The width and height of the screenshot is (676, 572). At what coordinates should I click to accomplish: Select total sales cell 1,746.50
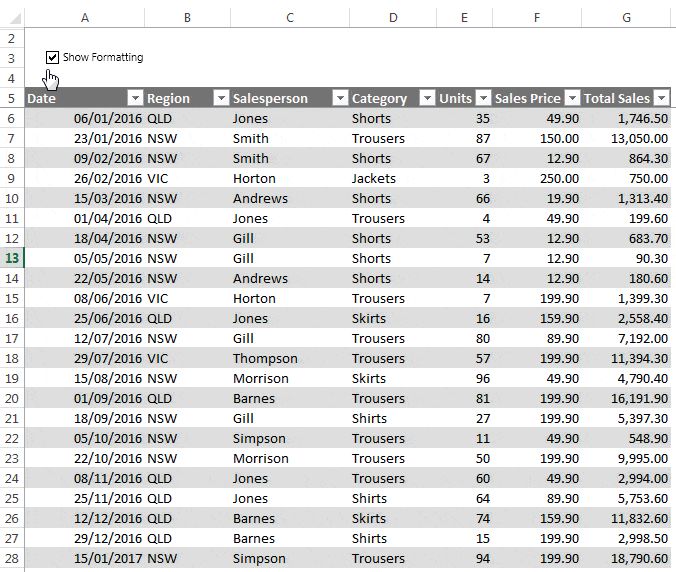(x=626, y=119)
